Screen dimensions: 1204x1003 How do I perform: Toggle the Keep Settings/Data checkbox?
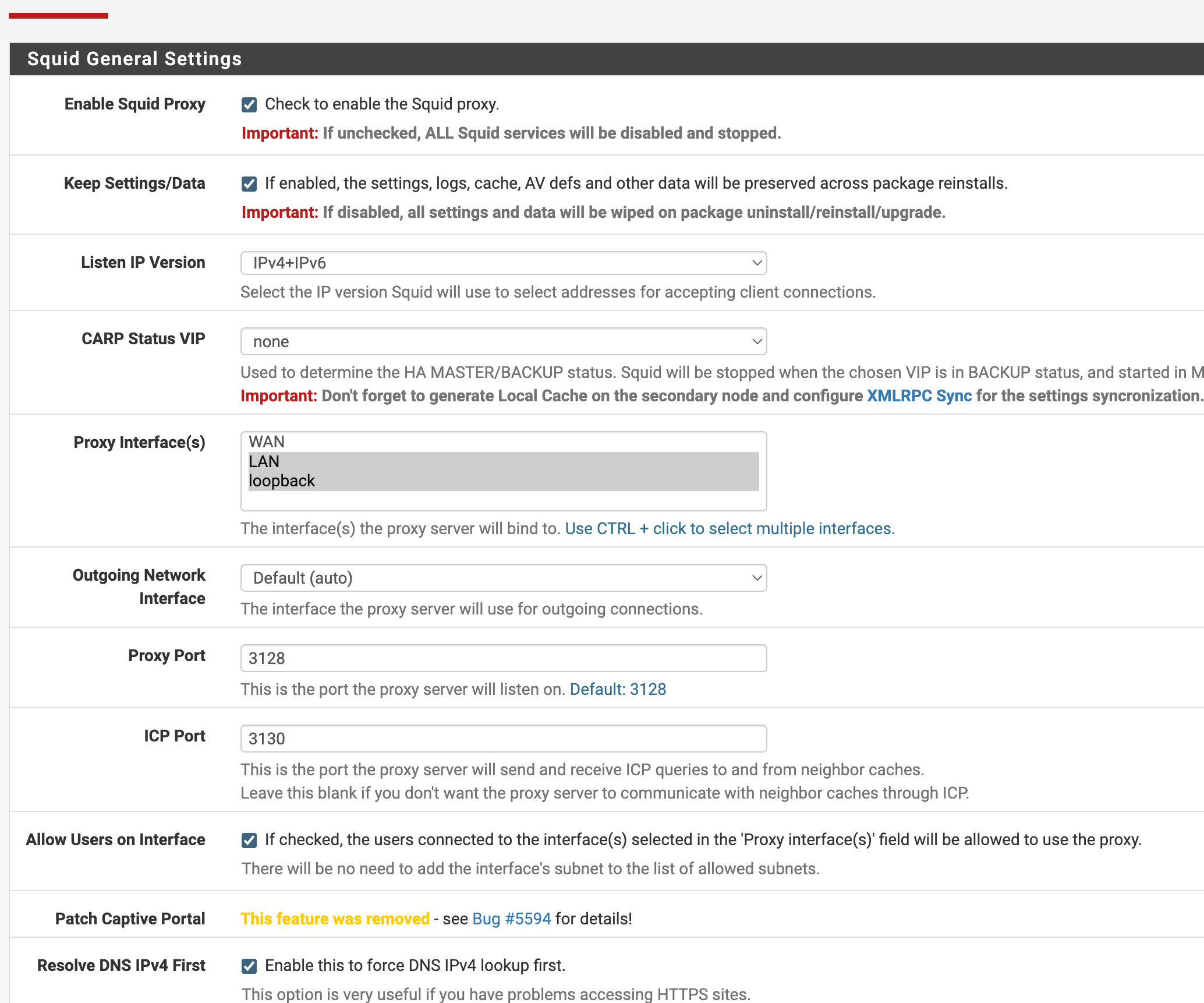(x=249, y=184)
